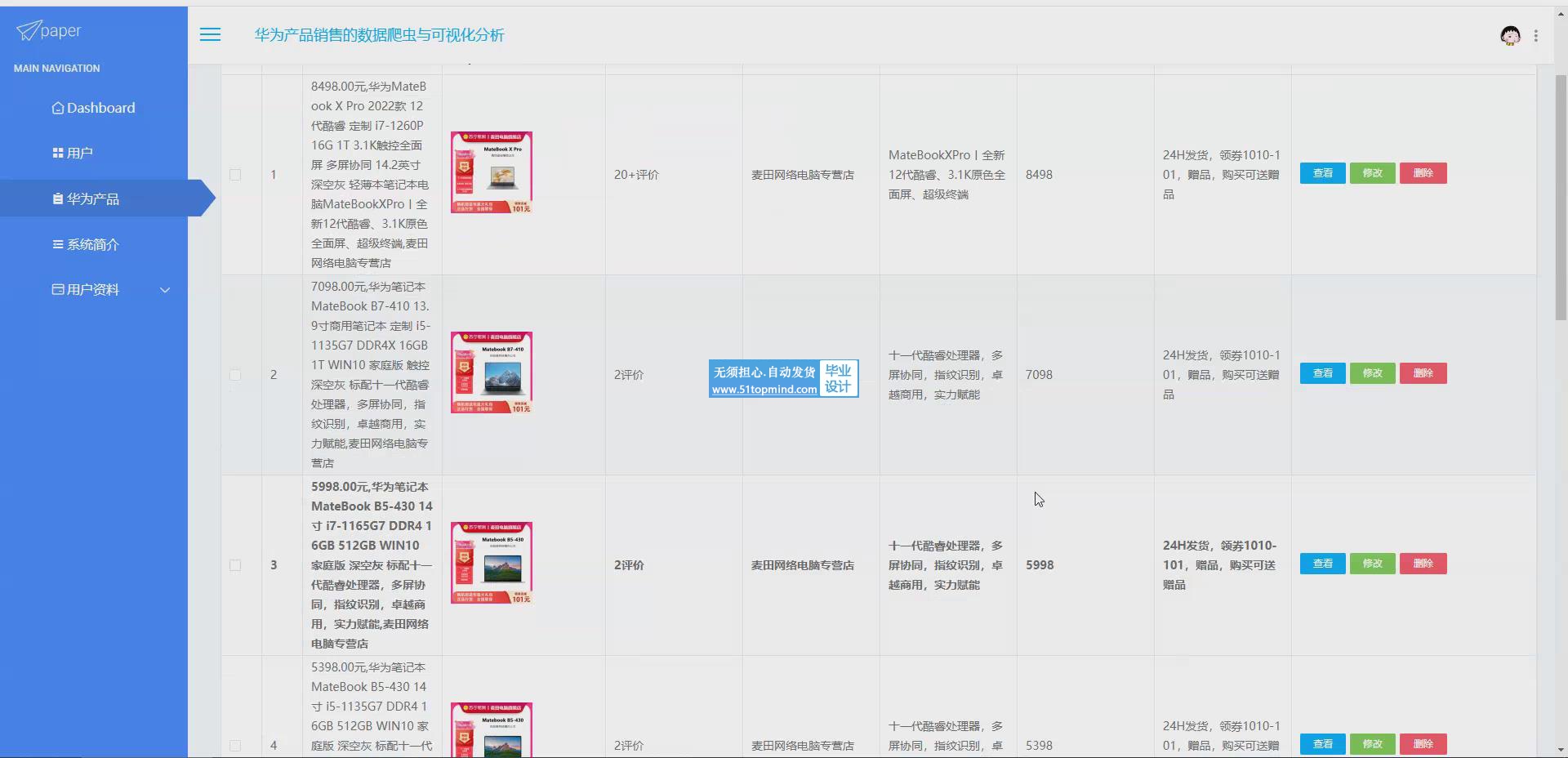1568x758 pixels.
Task: Tick the checkbox for row 1
Action: click(235, 175)
